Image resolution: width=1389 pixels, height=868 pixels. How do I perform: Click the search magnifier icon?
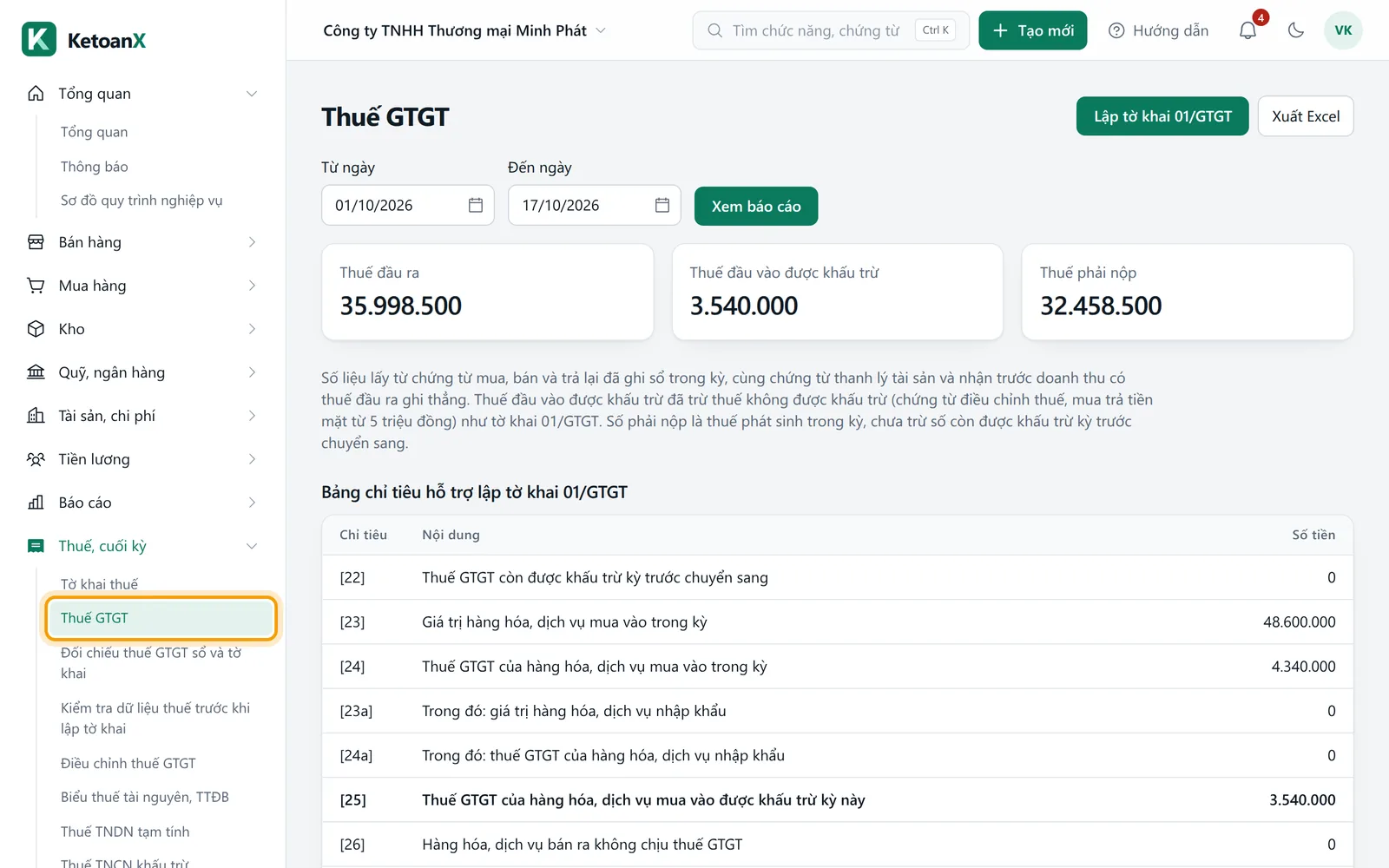[714, 30]
